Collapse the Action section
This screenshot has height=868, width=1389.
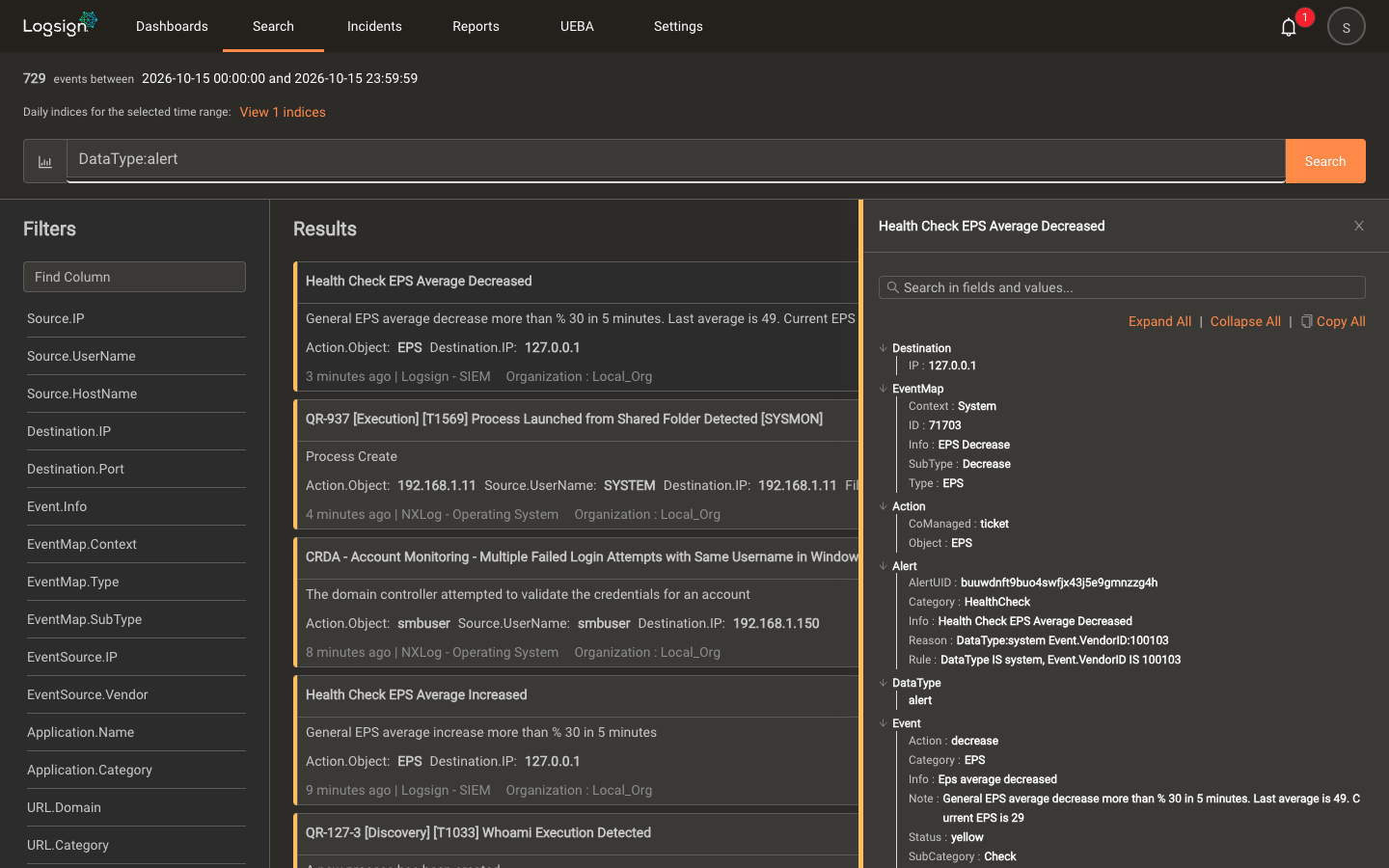coord(883,506)
